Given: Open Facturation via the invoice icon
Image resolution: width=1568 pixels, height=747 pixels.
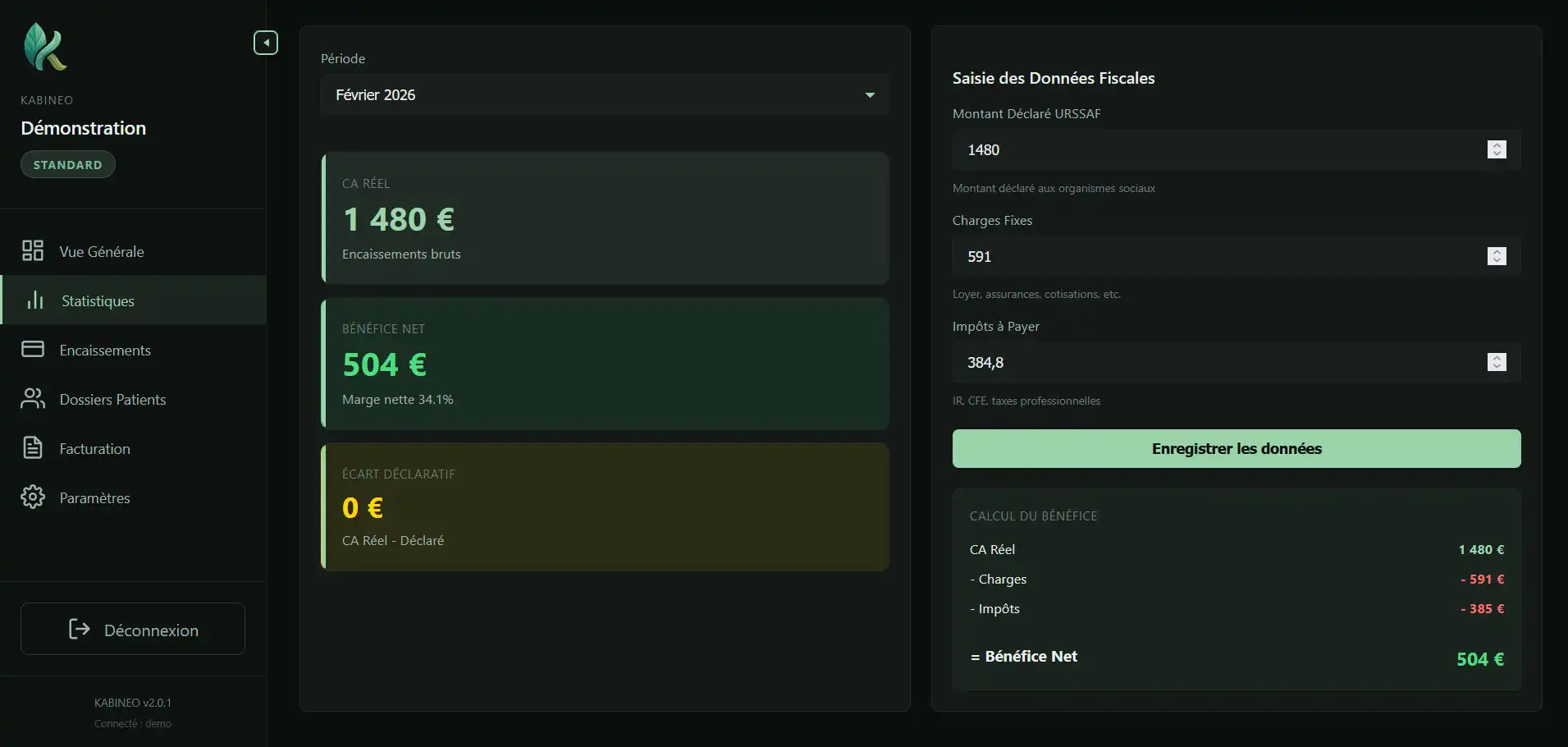Looking at the screenshot, I should (33, 448).
